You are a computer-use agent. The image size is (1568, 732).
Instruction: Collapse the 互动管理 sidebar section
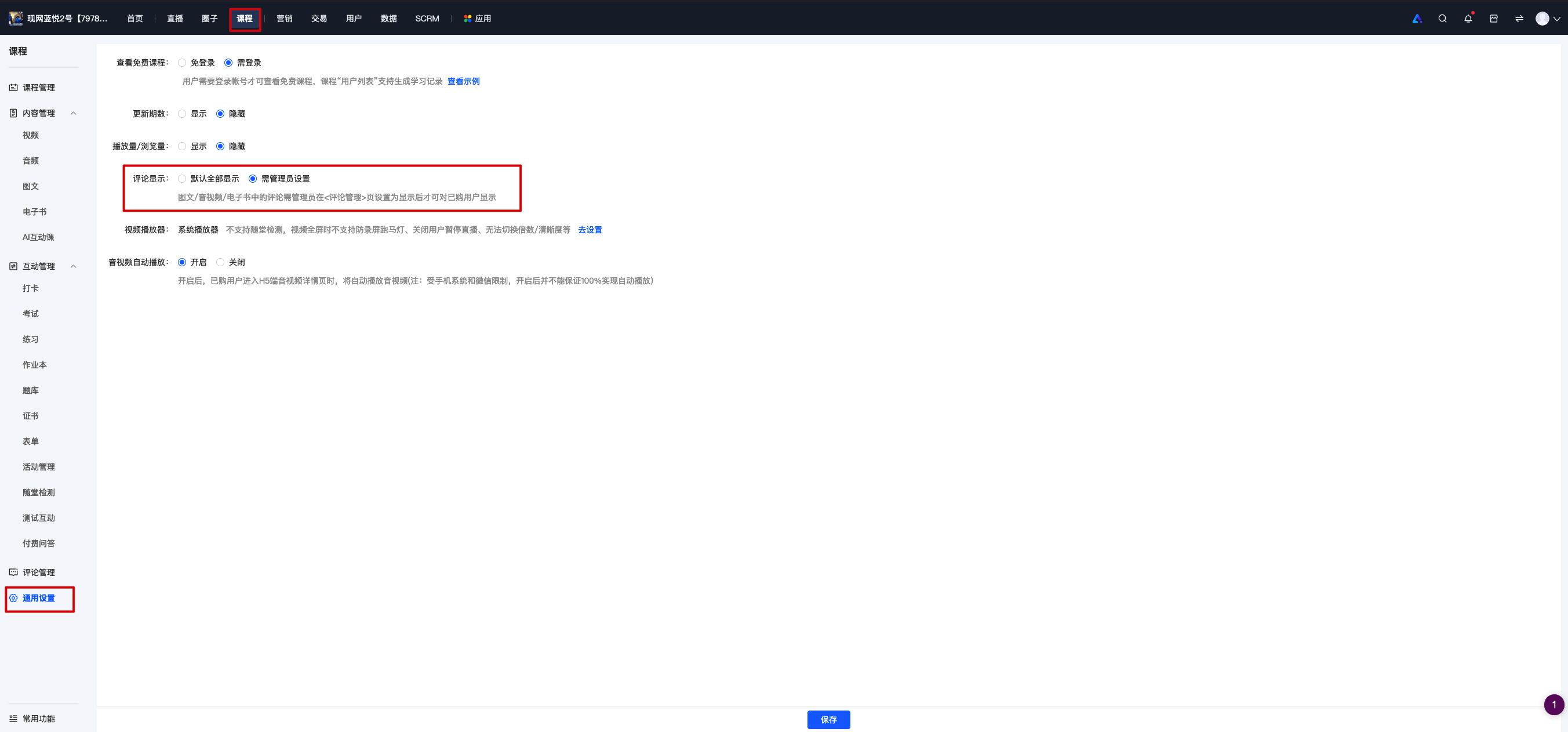[x=74, y=267]
